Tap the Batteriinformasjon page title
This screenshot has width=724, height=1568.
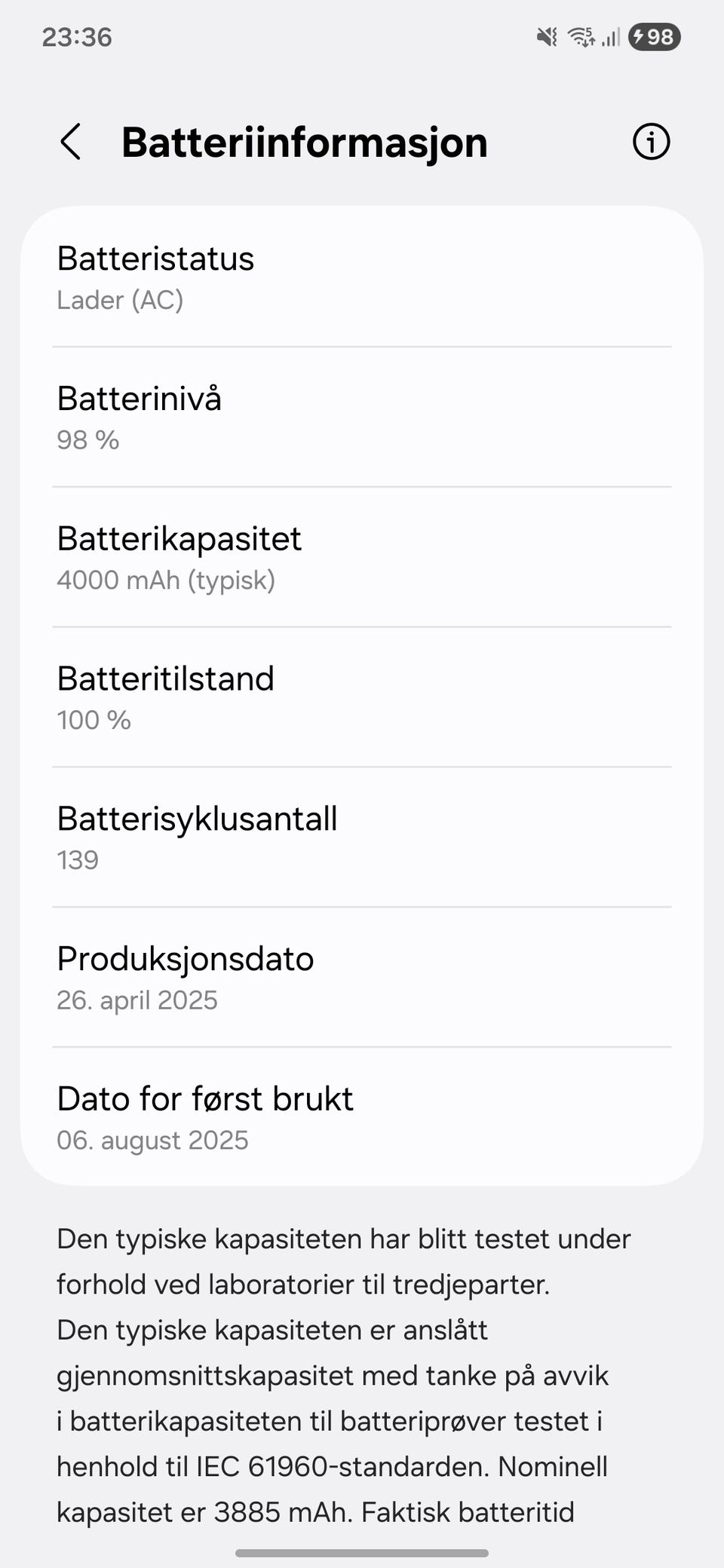(305, 142)
